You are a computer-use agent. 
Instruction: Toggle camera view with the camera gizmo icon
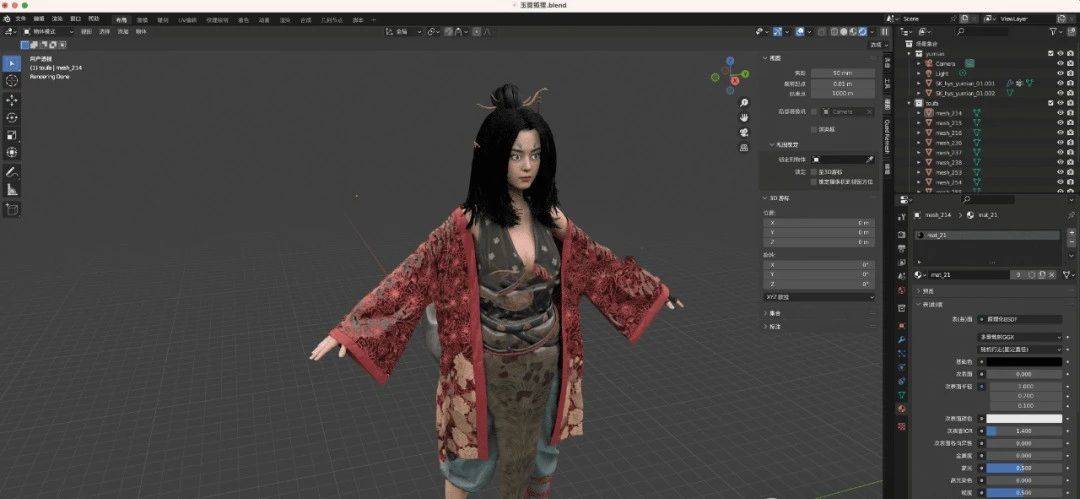pos(745,132)
